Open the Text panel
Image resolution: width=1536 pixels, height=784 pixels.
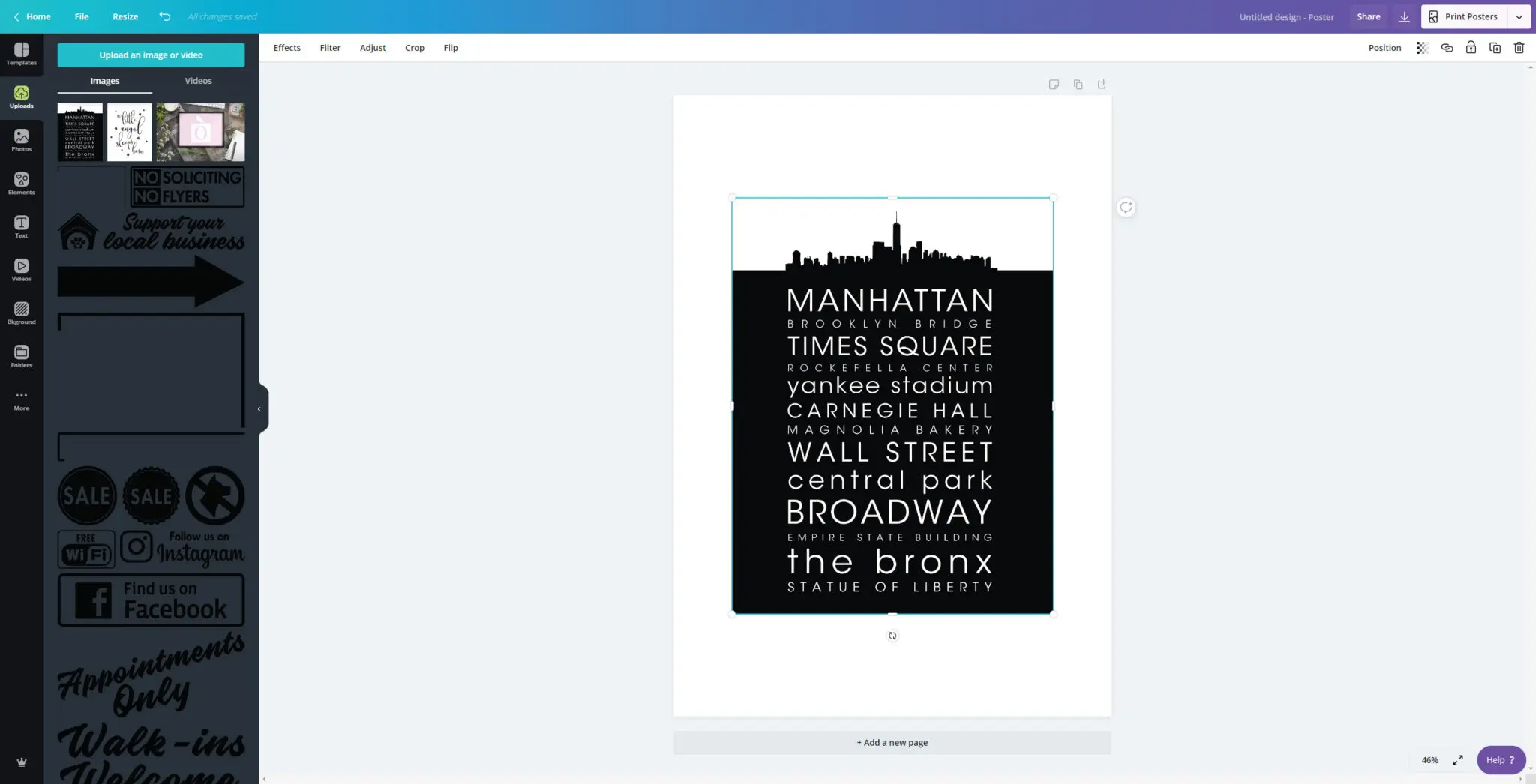point(21,226)
